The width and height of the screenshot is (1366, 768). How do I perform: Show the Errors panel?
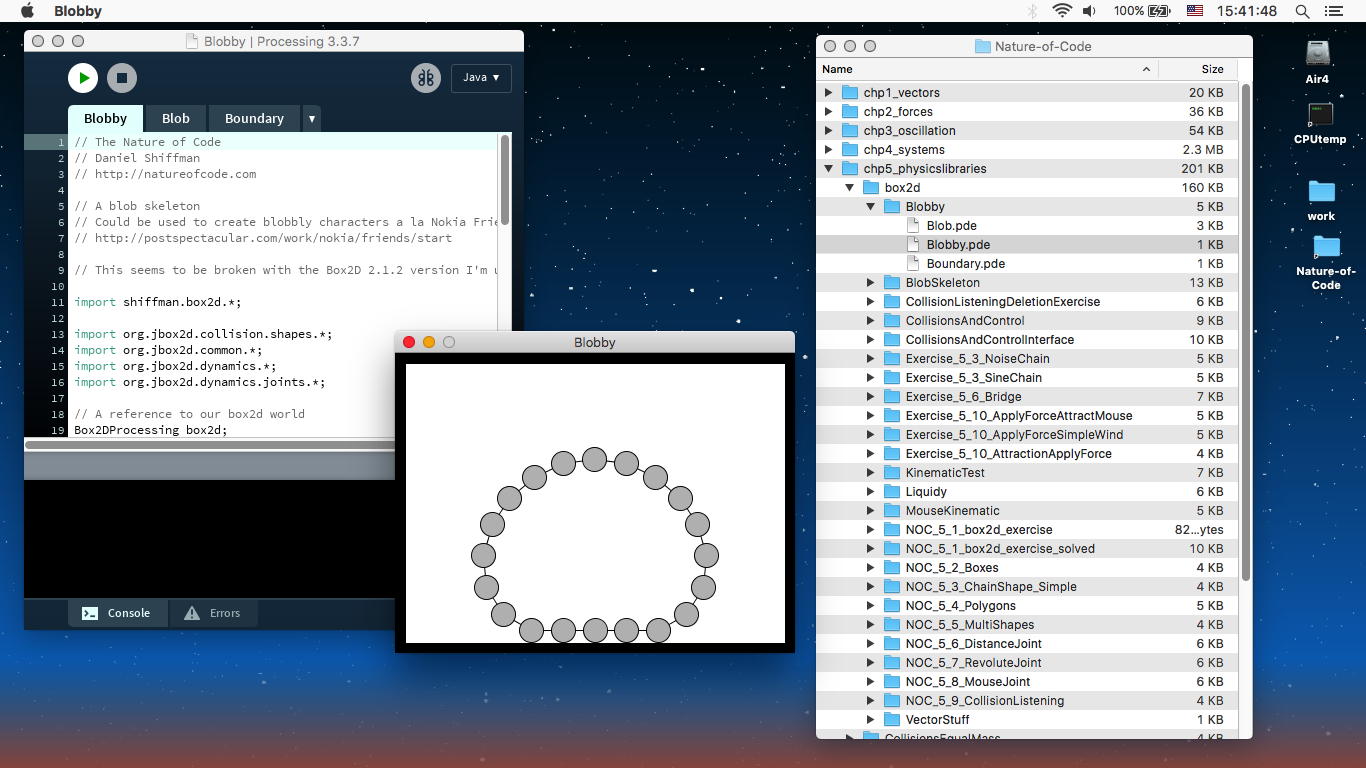212,613
